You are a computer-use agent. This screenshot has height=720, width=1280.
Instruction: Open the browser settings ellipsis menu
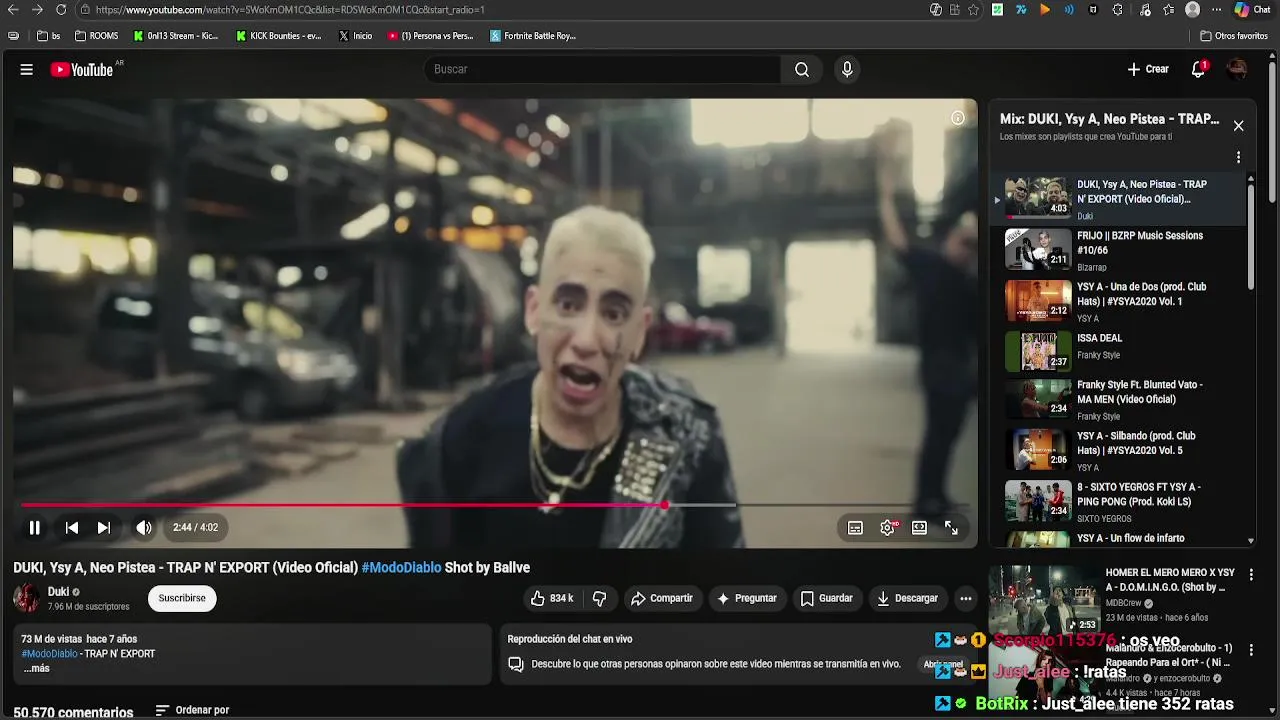coord(1215,10)
